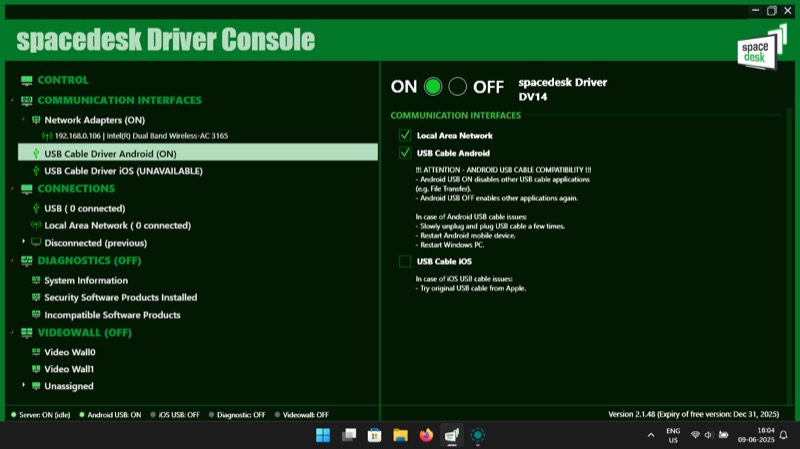Click the Unassigned icon
This screenshot has height=449, width=800.
[36, 386]
